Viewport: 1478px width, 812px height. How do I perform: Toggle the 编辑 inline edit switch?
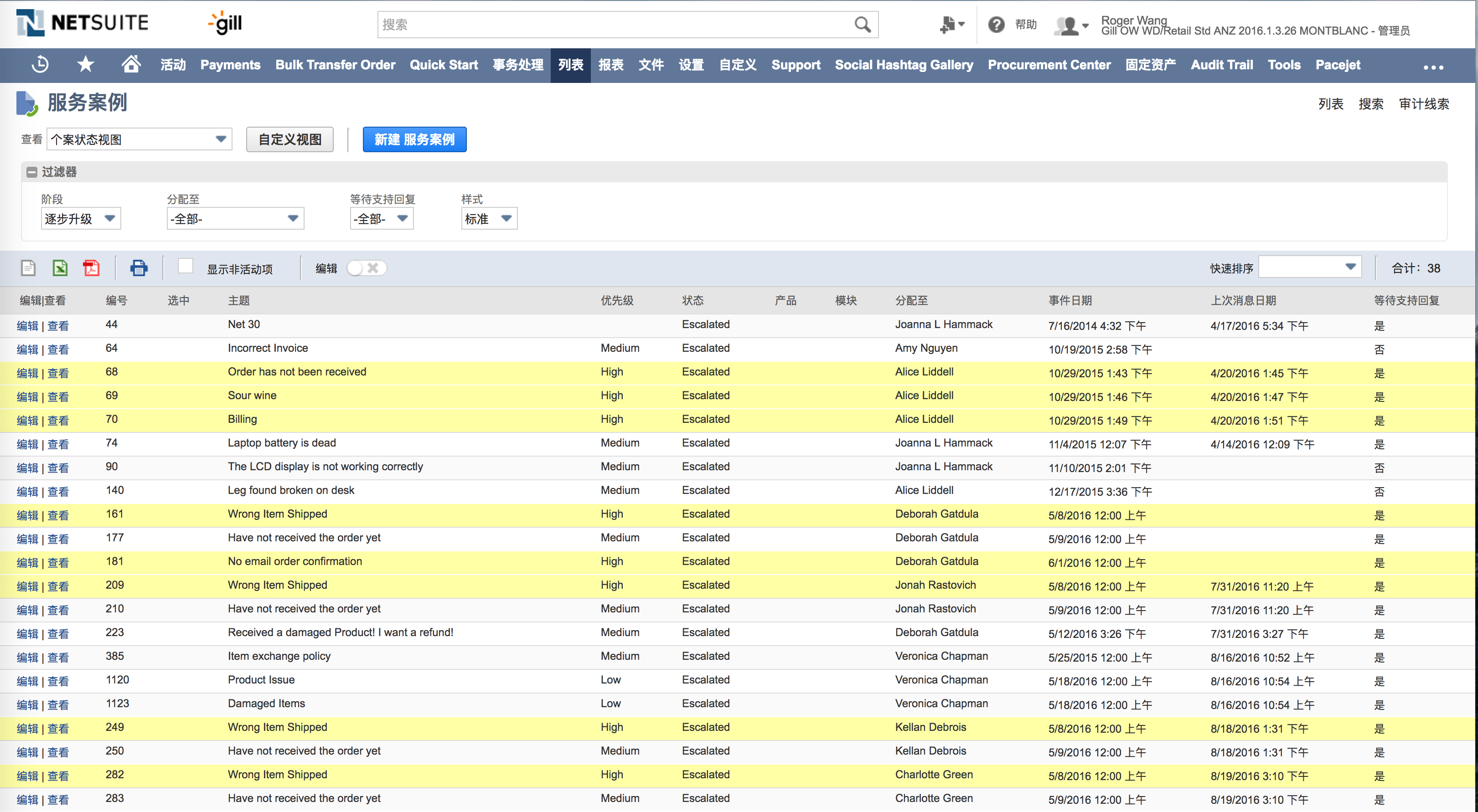pos(366,268)
